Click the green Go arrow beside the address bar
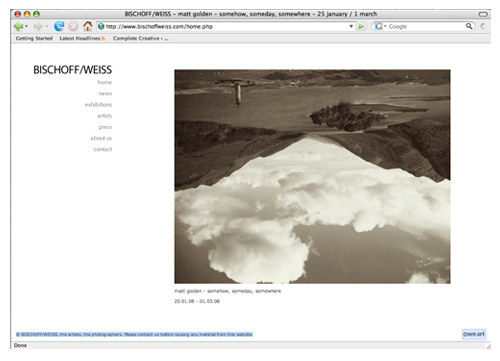 tap(361, 26)
